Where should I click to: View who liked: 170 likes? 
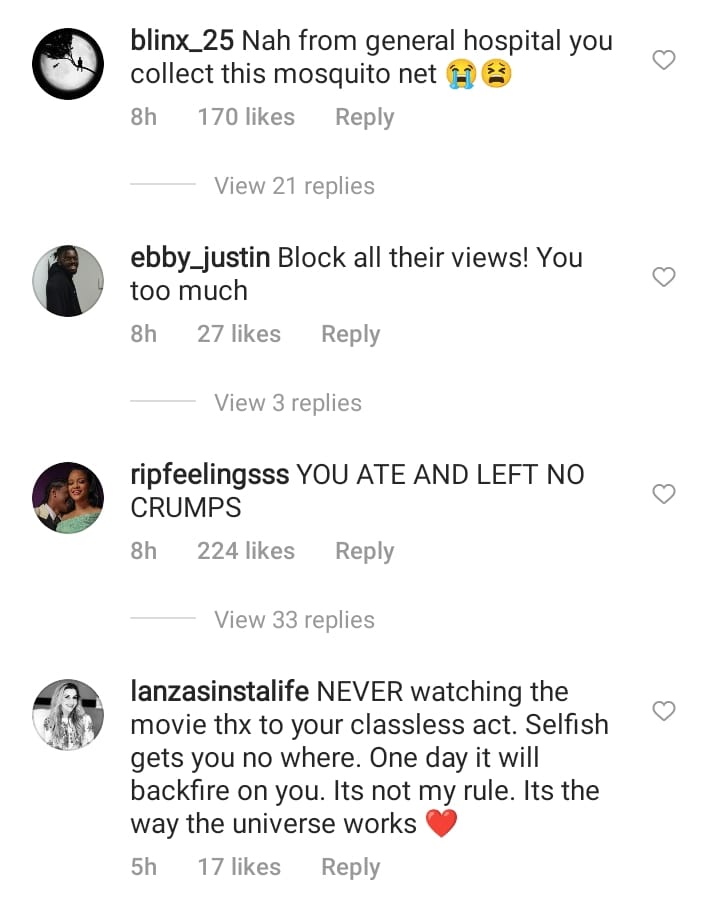[246, 117]
